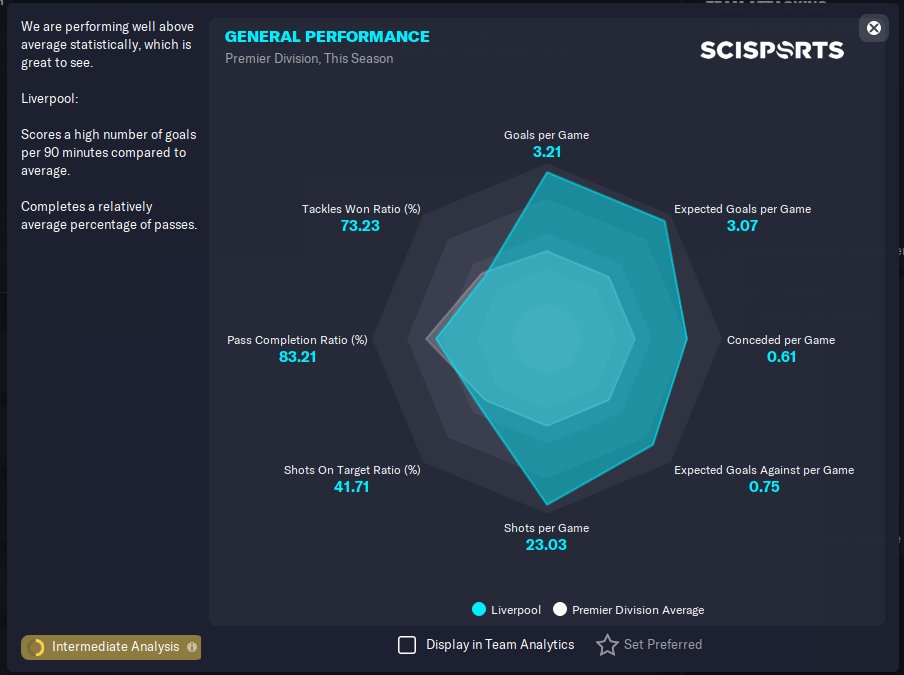Open the Intermediate Analysis badge
Image resolution: width=904 pixels, height=675 pixels.
(111, 647)
